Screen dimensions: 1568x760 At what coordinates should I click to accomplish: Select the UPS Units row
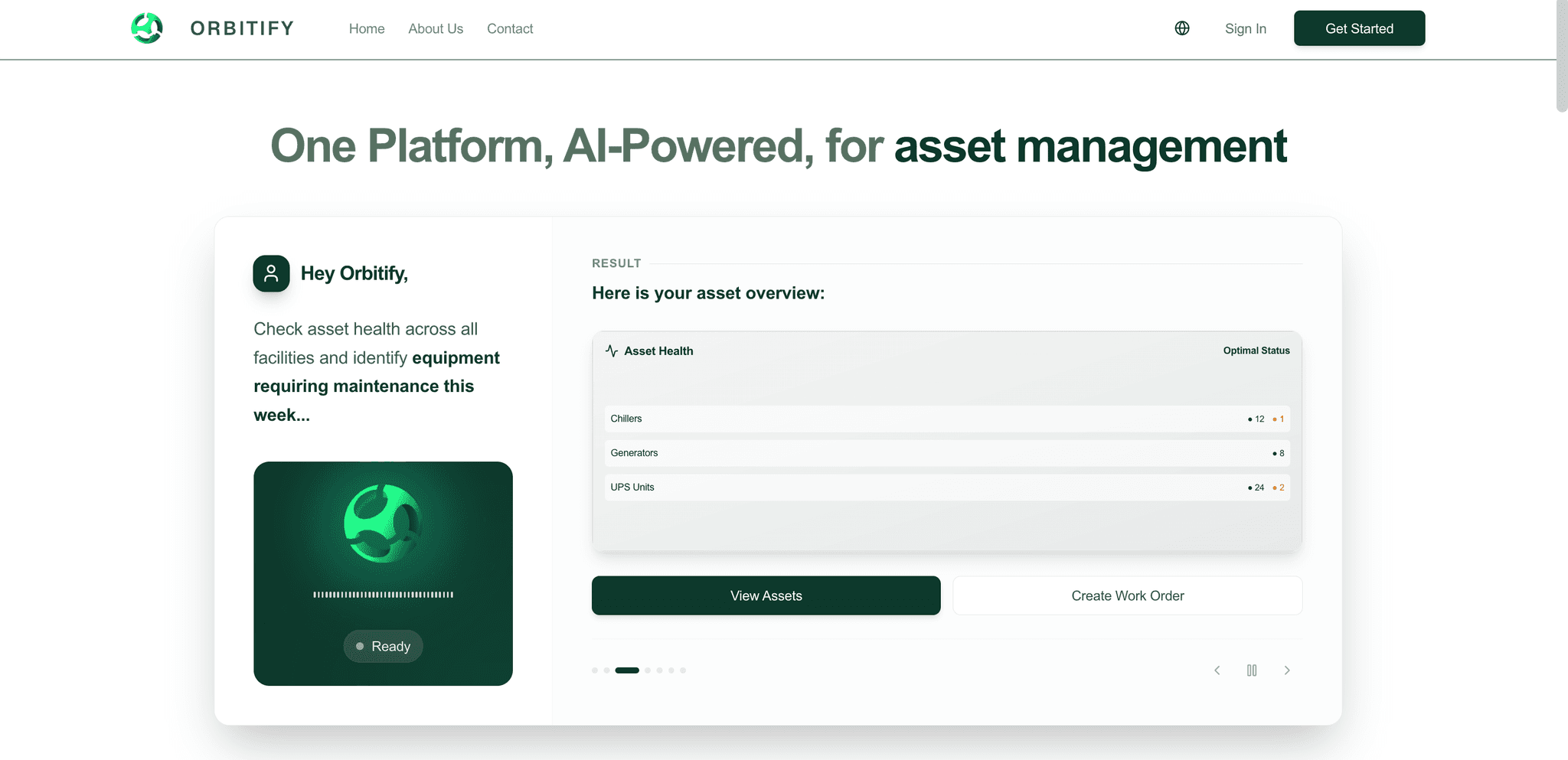[946, 488]
